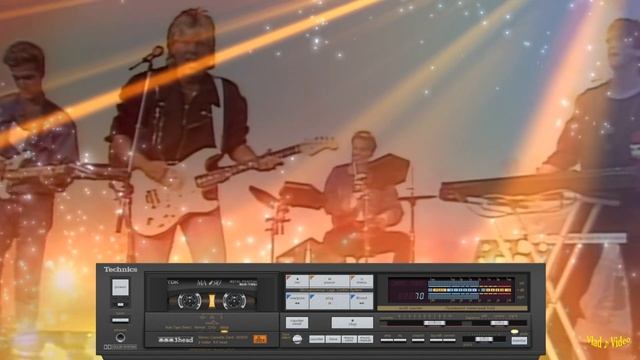
Task: Click the small button beneath the power button
Action: pyautogui.click(x=120, y=304)
